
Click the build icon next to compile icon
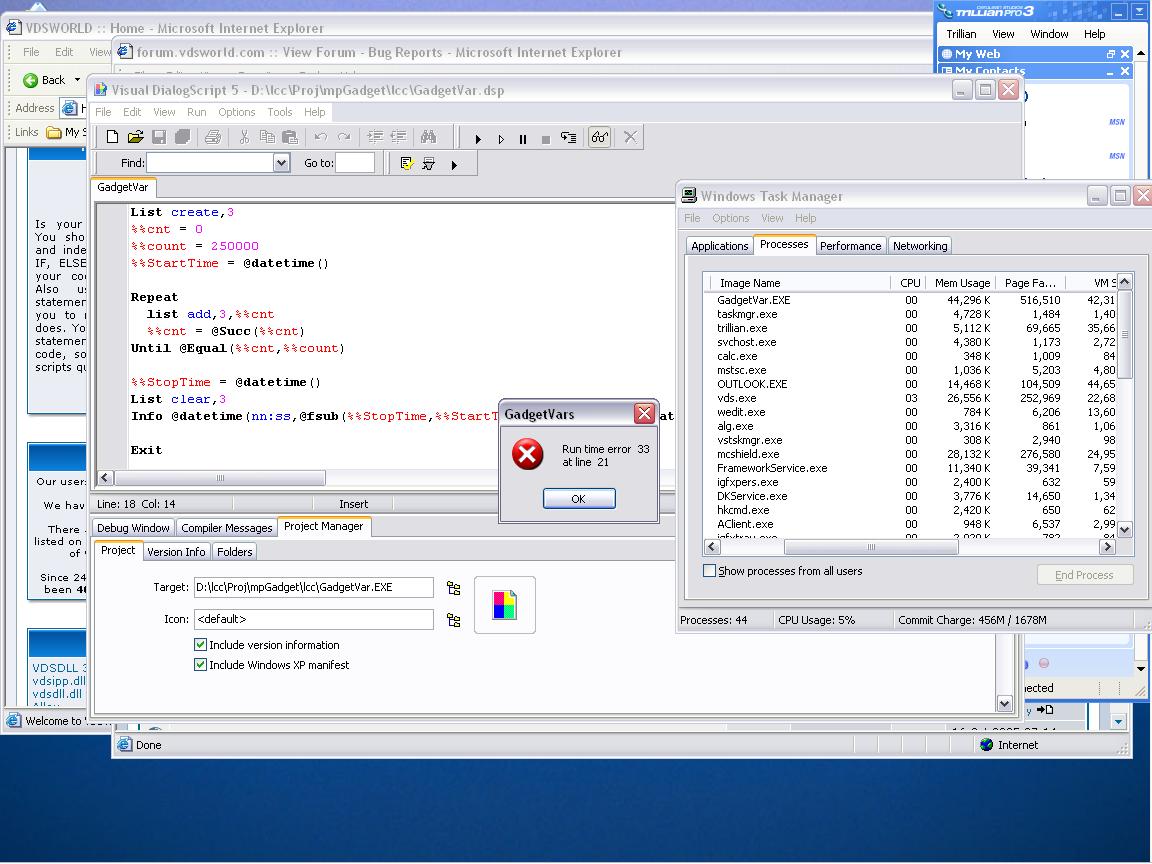(x=429, y=163)
